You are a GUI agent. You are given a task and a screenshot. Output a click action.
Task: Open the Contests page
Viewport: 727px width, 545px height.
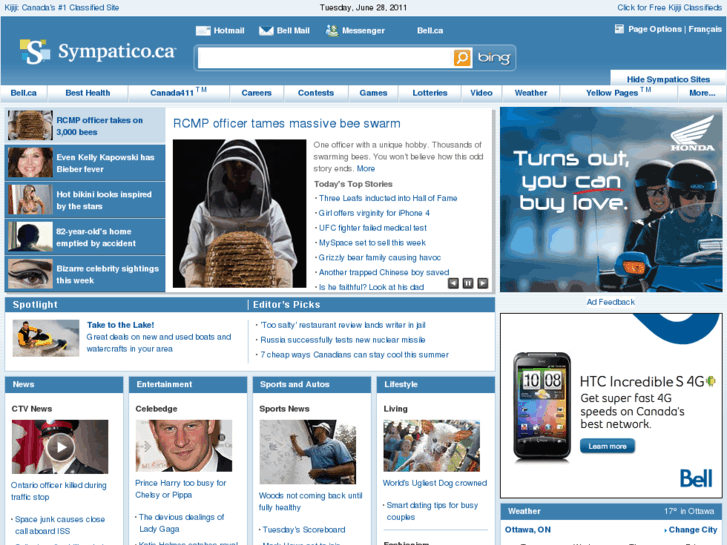[316, 93]
